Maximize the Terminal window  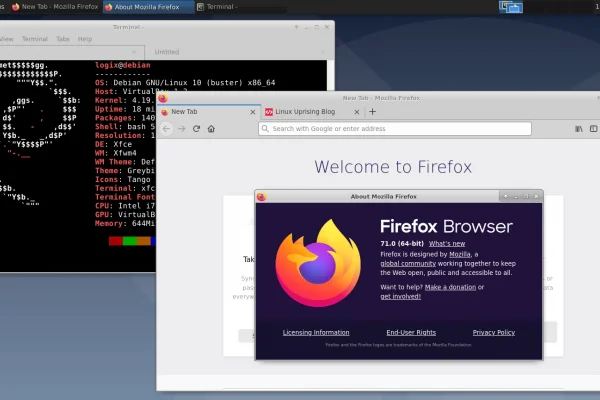click(316, 27)
